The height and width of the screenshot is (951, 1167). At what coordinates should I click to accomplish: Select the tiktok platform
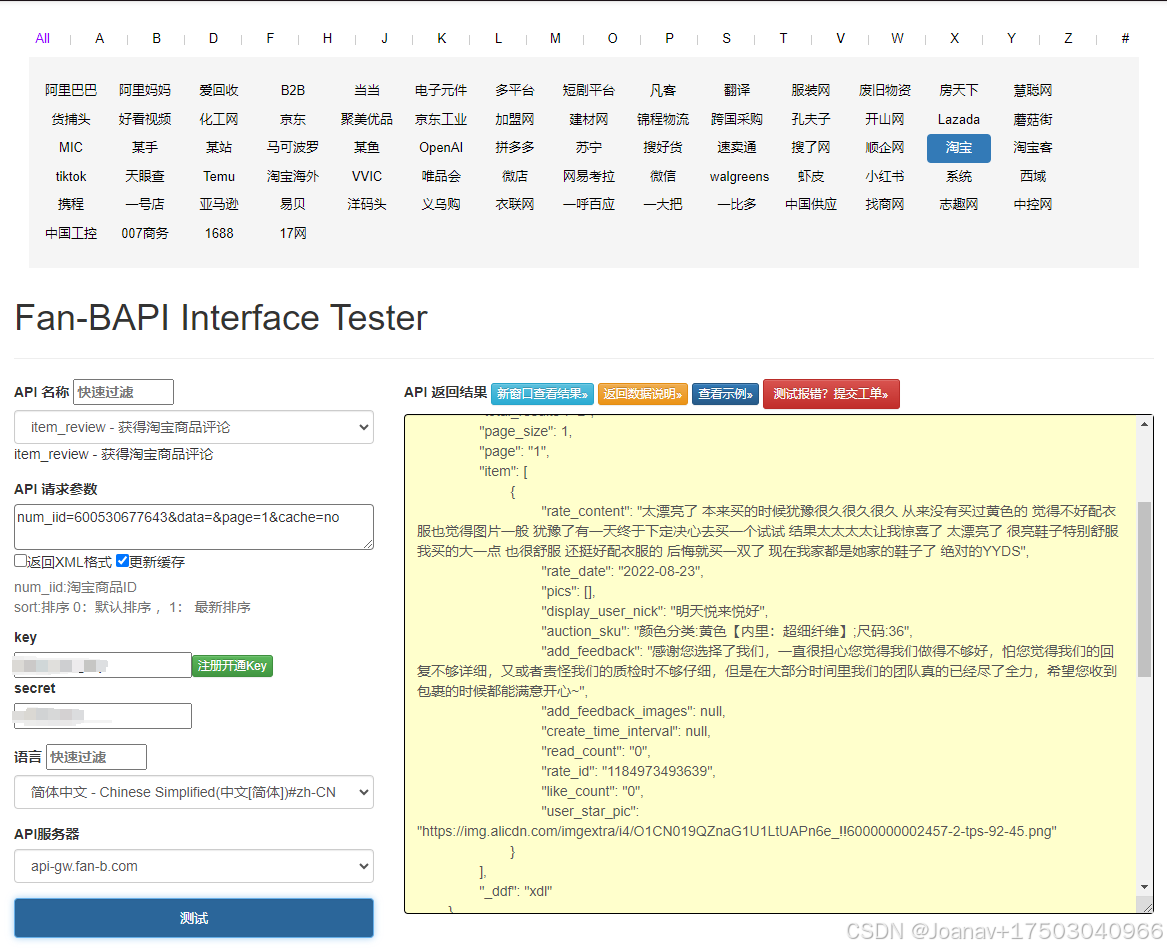pos(71,176)
